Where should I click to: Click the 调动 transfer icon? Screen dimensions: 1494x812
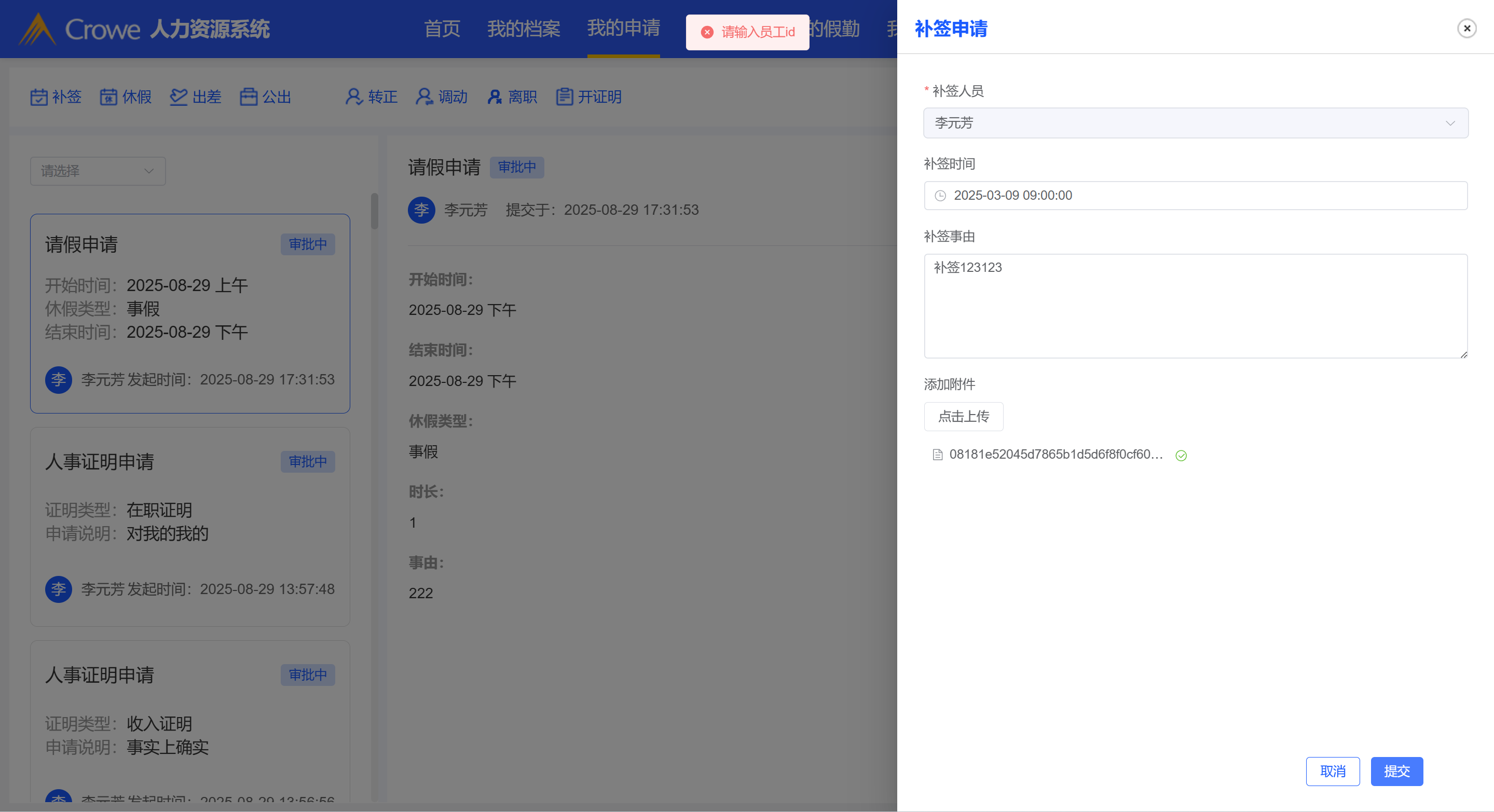coord(424,97)
